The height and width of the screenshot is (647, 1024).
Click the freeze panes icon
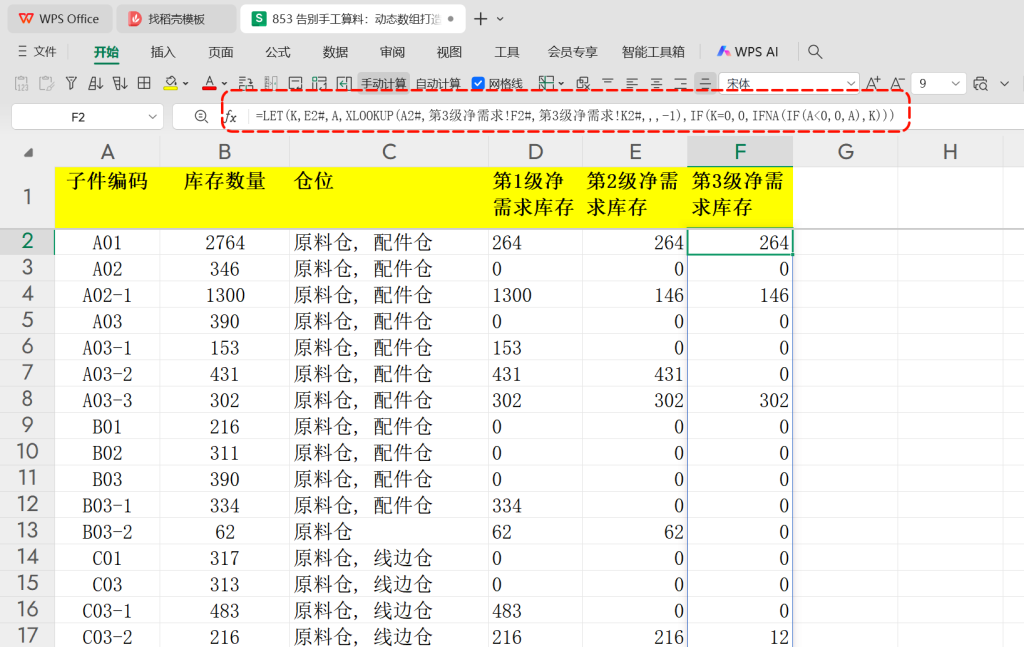coord(546,83)
